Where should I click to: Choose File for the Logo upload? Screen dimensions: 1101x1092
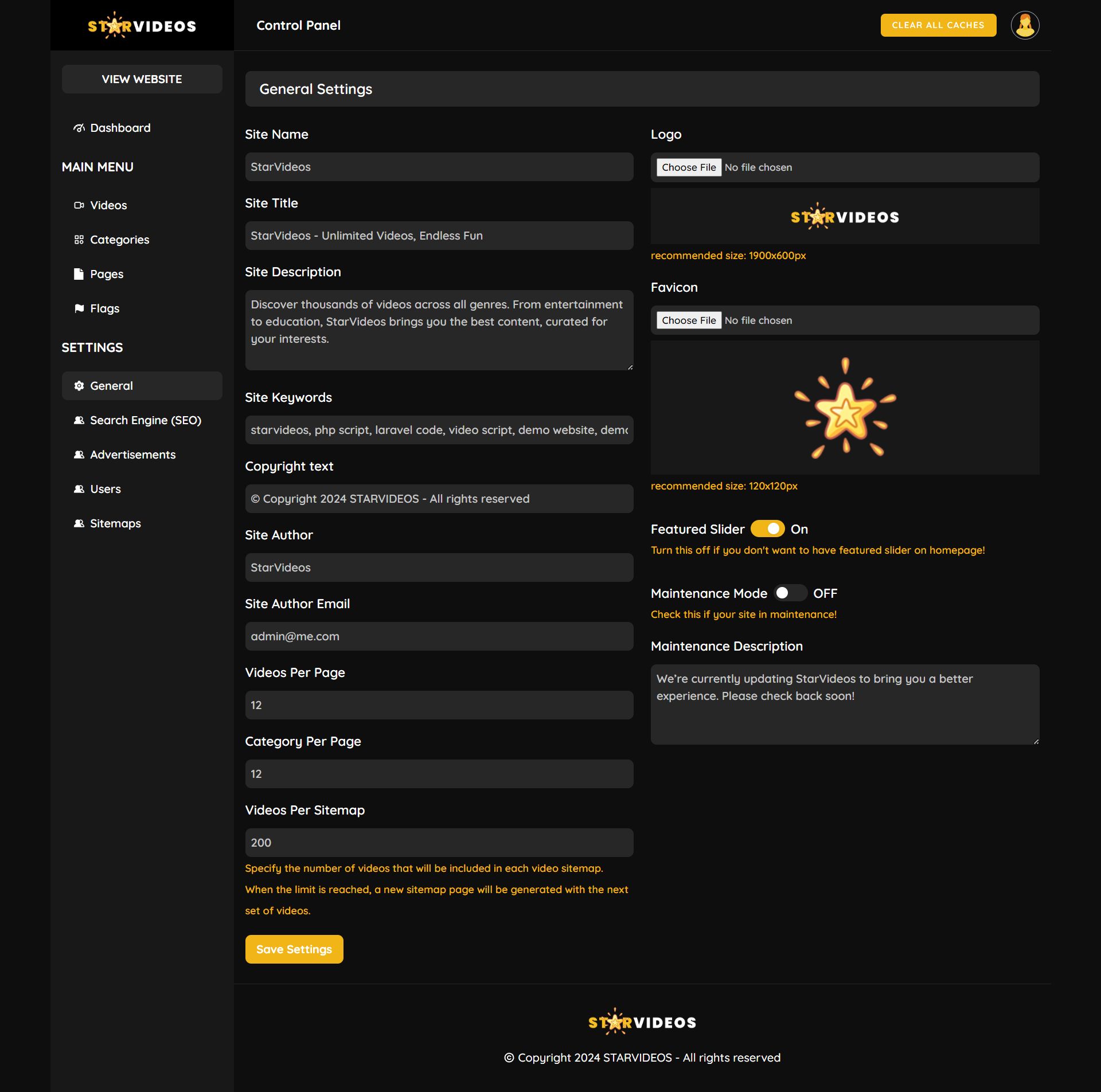point(689,167)
